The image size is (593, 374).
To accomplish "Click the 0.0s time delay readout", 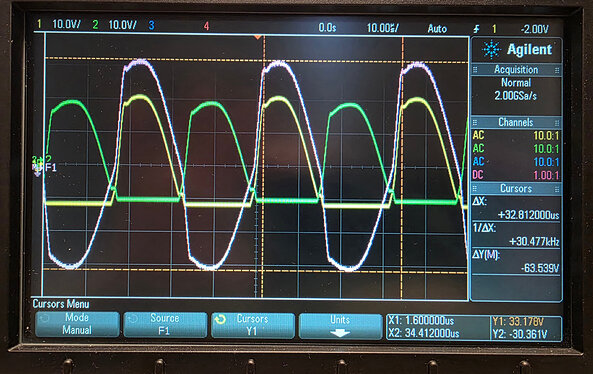I will click(x=327, y=28).
